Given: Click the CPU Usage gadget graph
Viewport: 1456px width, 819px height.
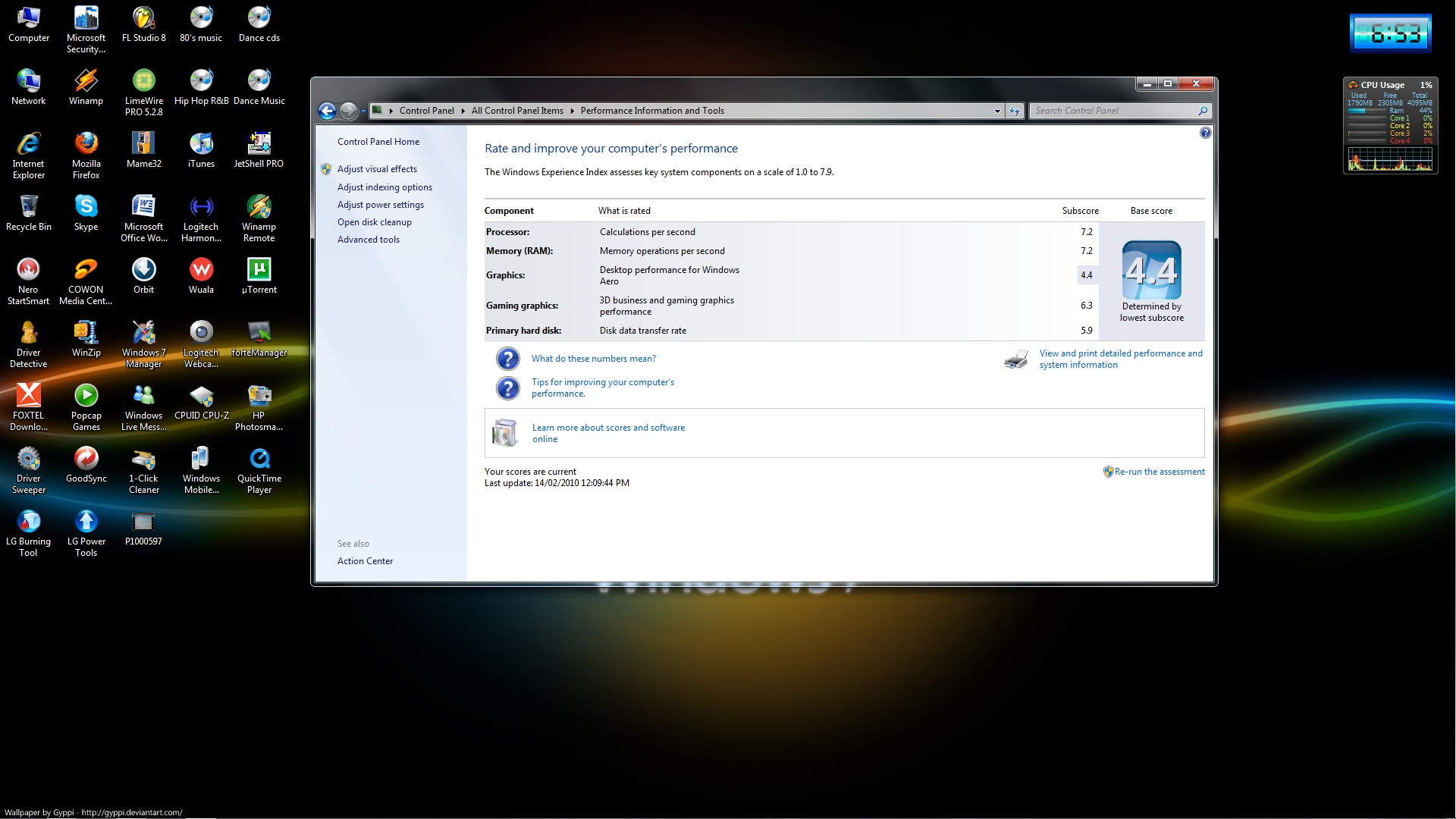Looking at the screenshot, I should click(x=1389, y=159).
